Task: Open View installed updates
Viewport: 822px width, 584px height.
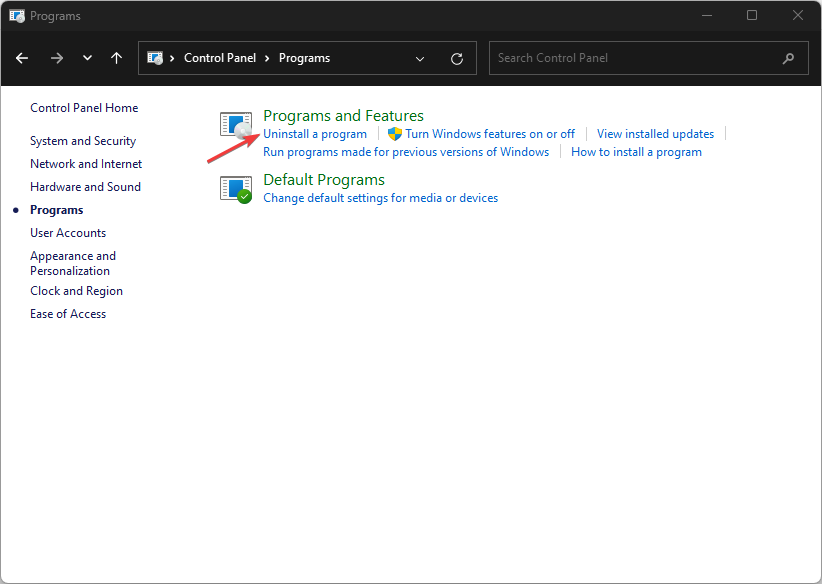Action: coord(655,134)
